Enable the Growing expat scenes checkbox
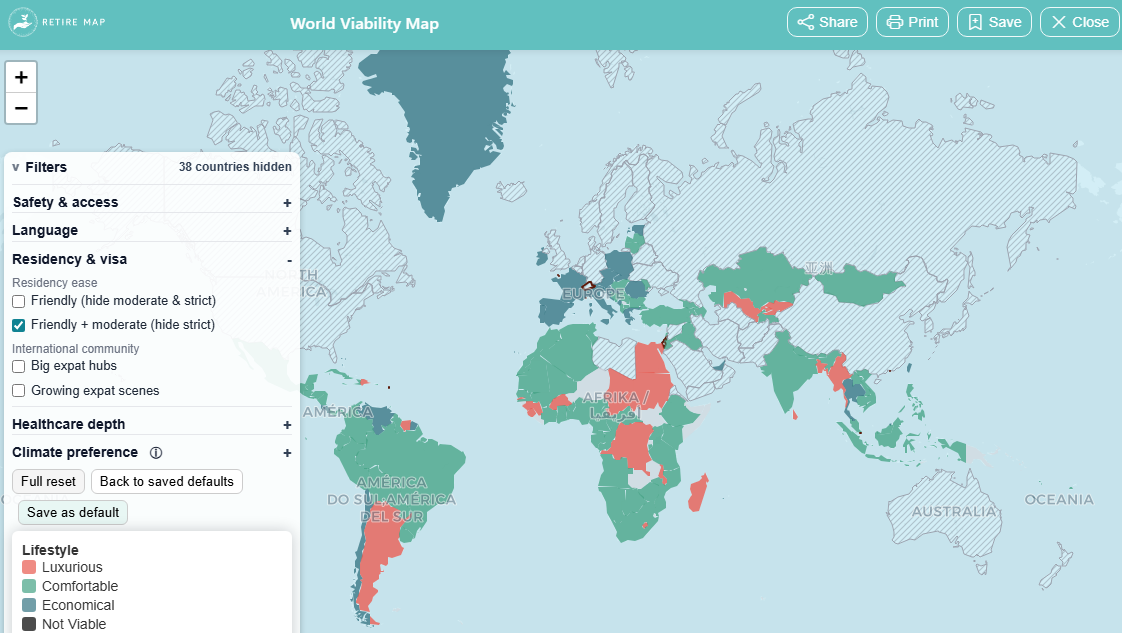The height and width of the screenshot is (633, 1122). pyautogui.click(x=19, y=391)
